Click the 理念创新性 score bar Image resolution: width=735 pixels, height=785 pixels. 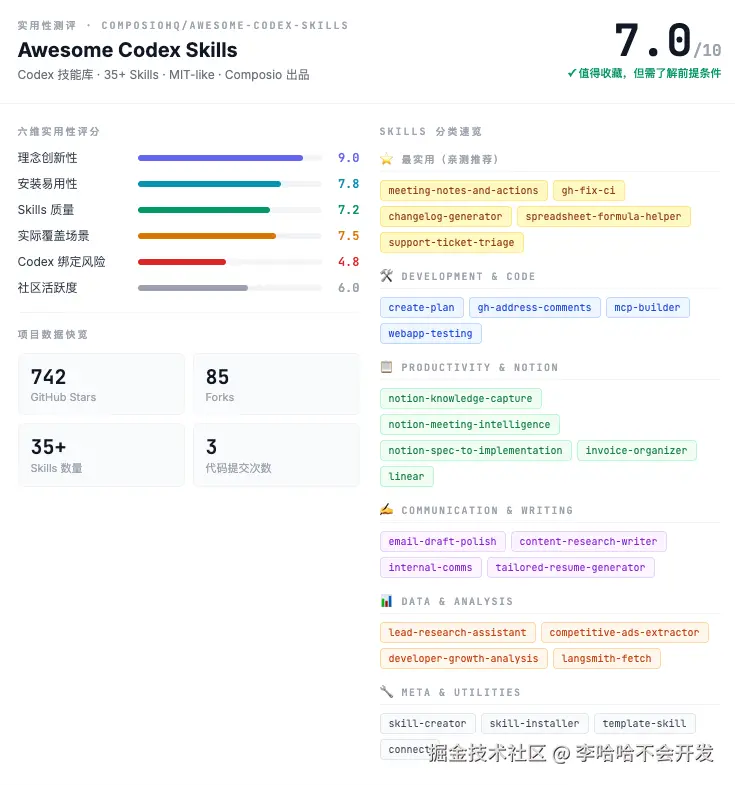pos(230,158)
